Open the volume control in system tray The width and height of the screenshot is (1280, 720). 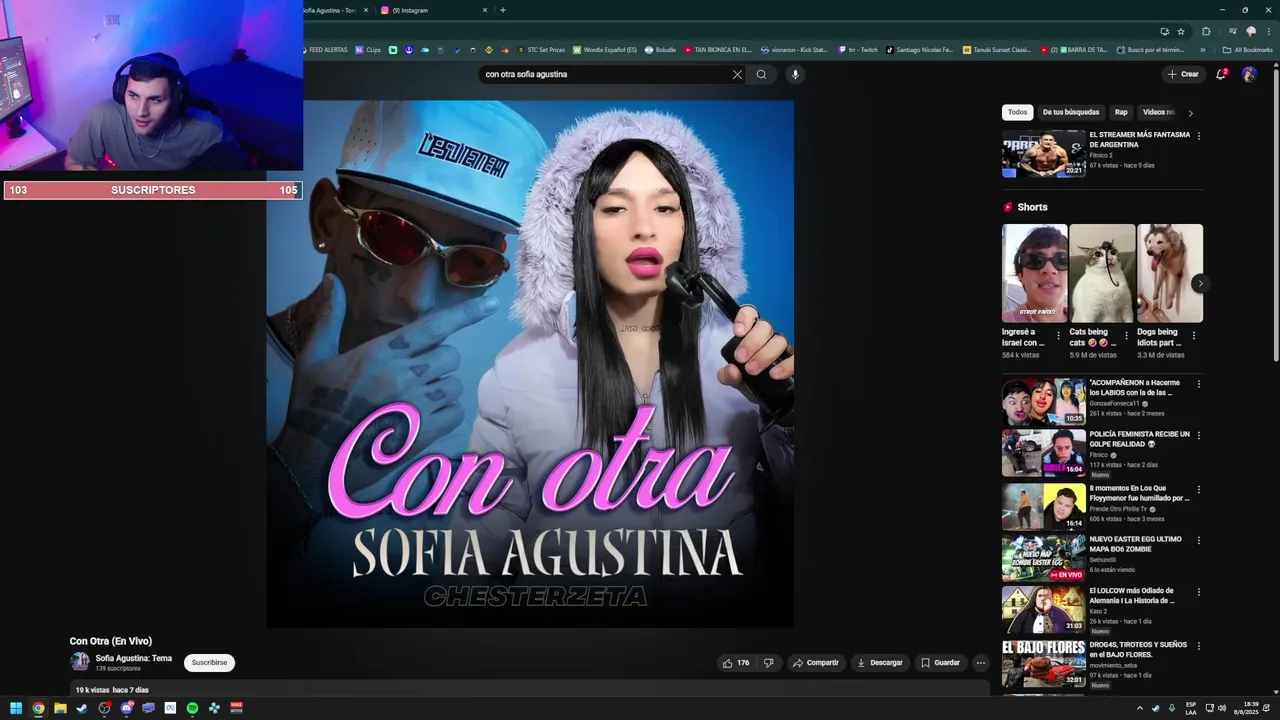click(1222, 708)
